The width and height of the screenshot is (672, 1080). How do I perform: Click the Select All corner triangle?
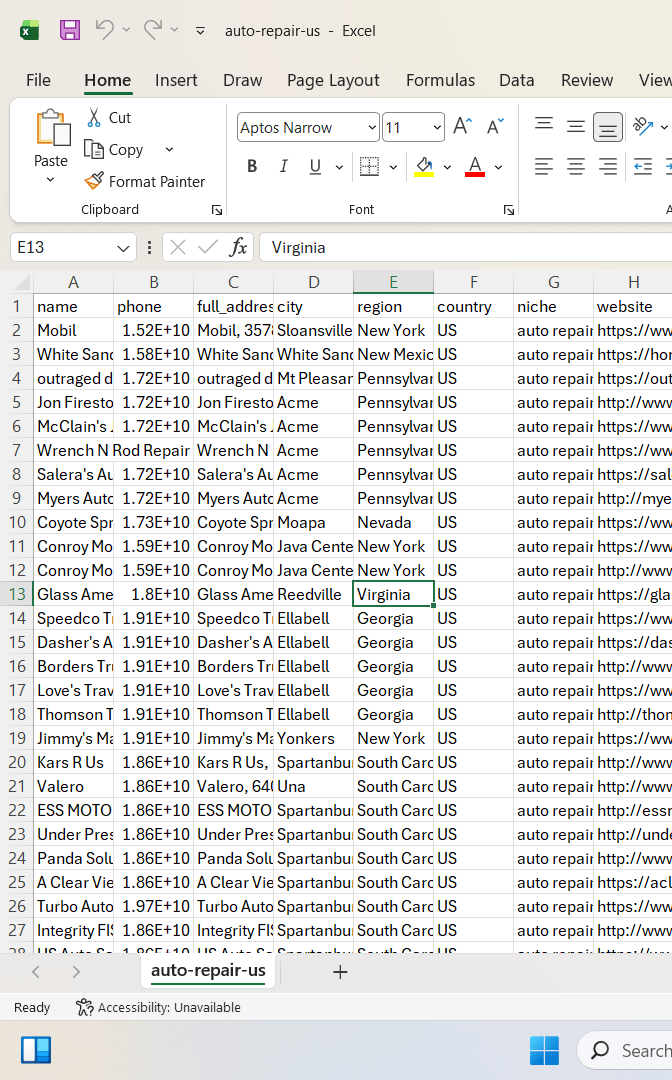(x=22, y=282)
